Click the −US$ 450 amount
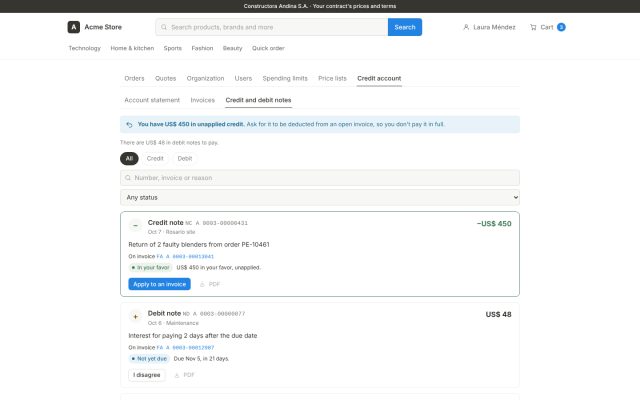The height and width of the screenshot is (400, 640). [x=494, y=224]
